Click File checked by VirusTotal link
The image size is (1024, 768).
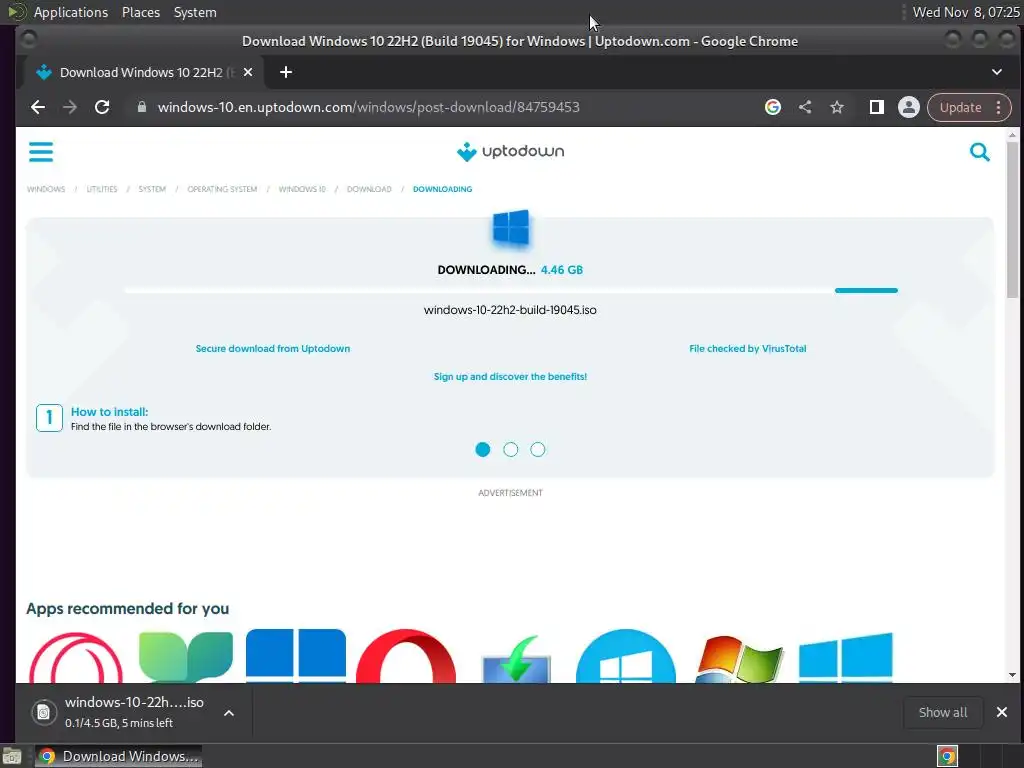coord(748,349)
